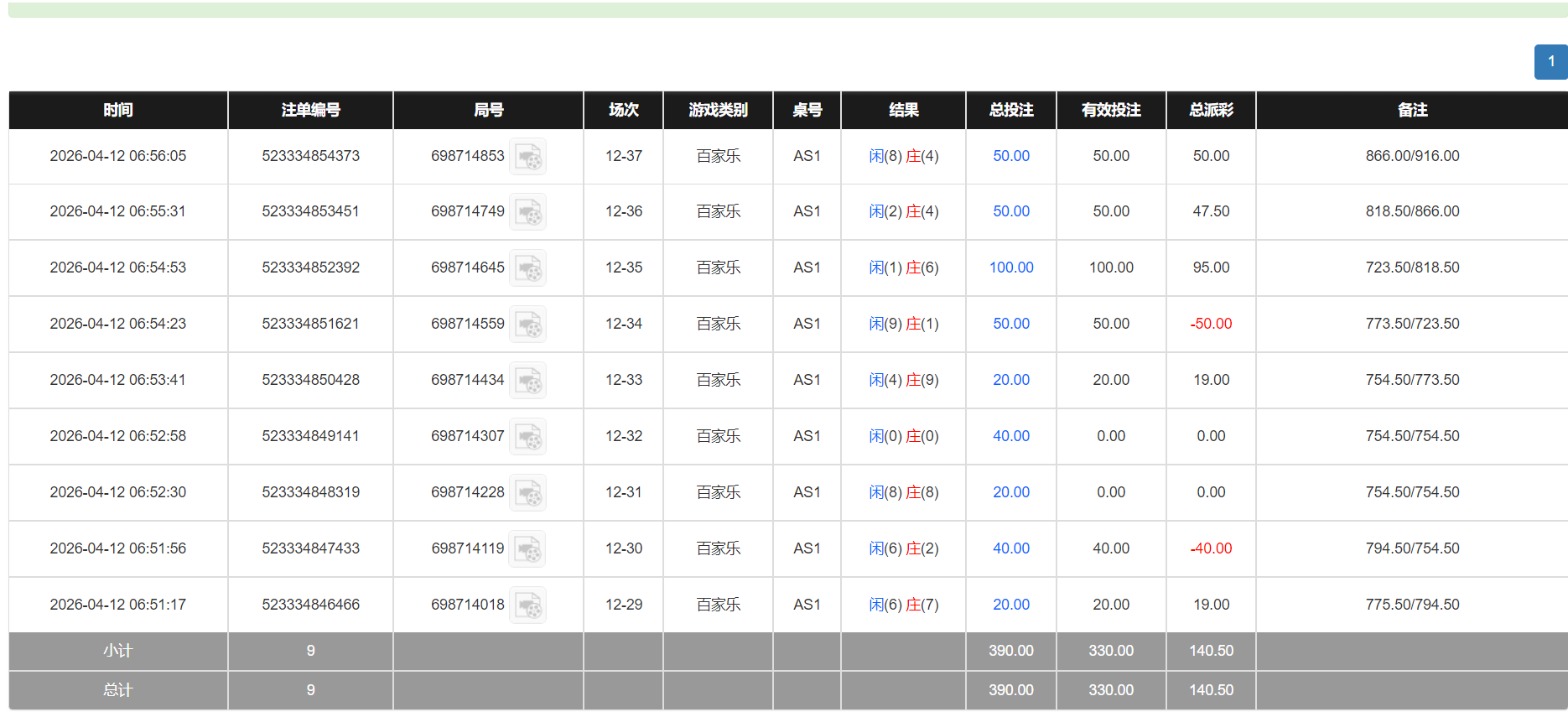
Task: Click replay icon beside round 698714645
Action: point(528,268)
